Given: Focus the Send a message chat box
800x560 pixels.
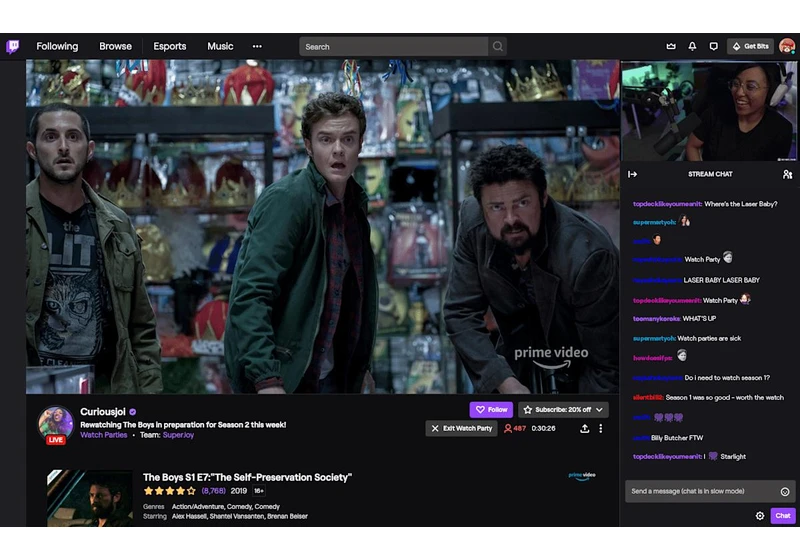Looking at the screenshot, I should pyautogui.click(x=710, y=492).
